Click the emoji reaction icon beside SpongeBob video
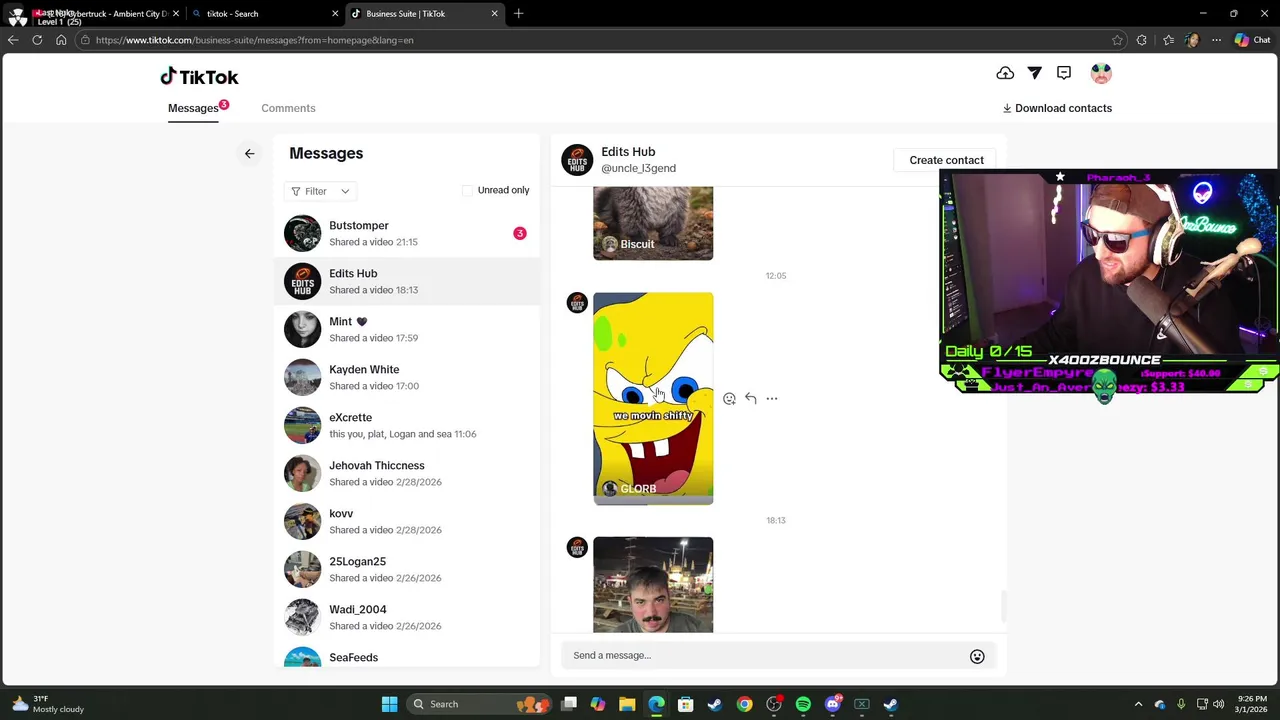This screenshot has height=720, width=1280. pos(729,399)
